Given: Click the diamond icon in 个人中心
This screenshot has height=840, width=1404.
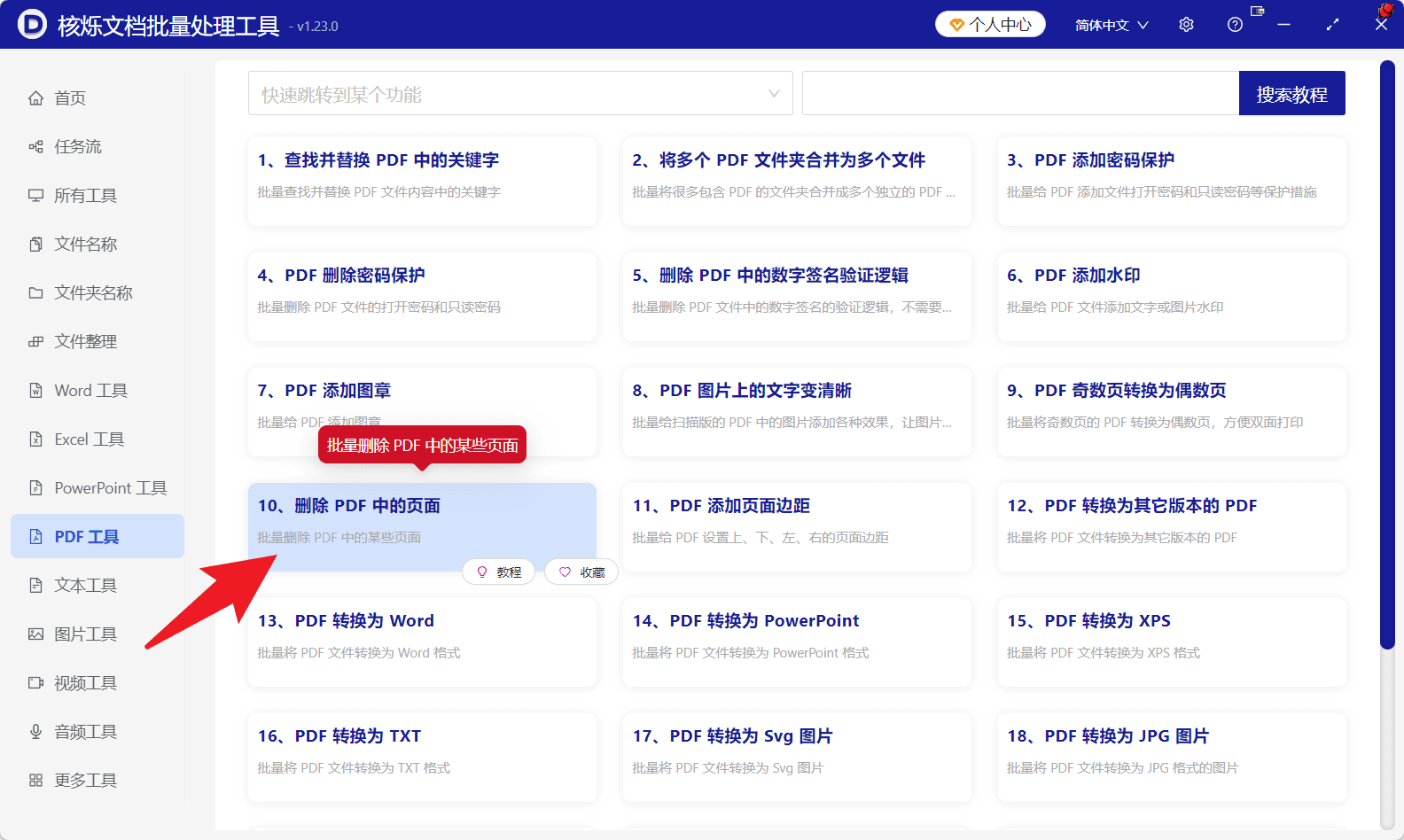Looking at the screenshot, I should [x=956, y=25].
